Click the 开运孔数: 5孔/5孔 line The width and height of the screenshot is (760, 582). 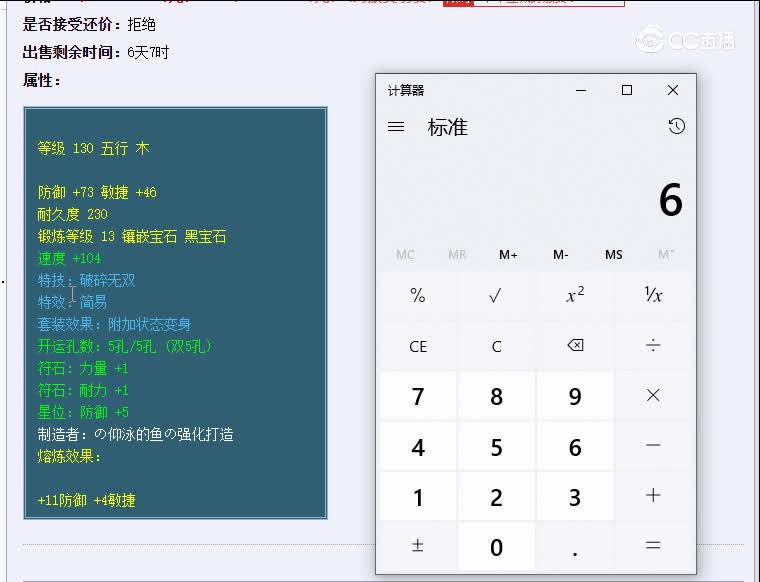pyautogui.click(x=125, y=346)
